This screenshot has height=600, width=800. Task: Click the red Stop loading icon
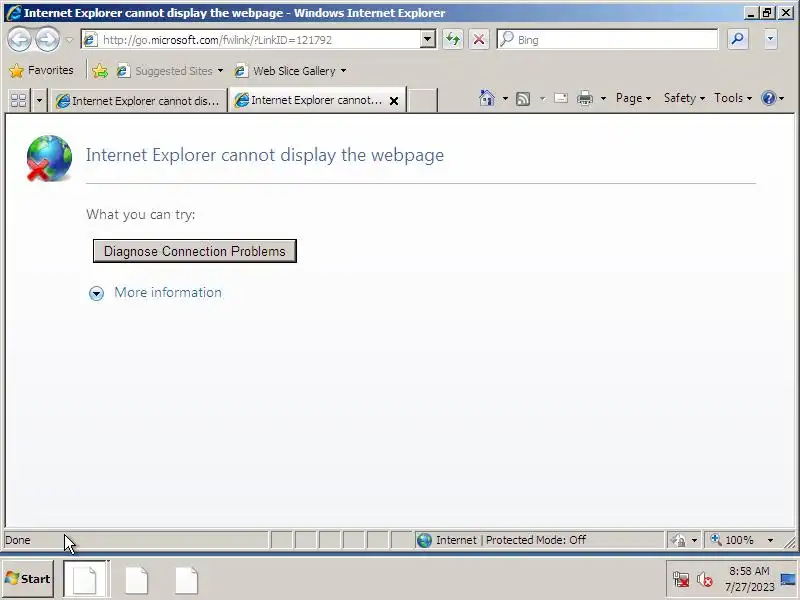tap(479, 39)
